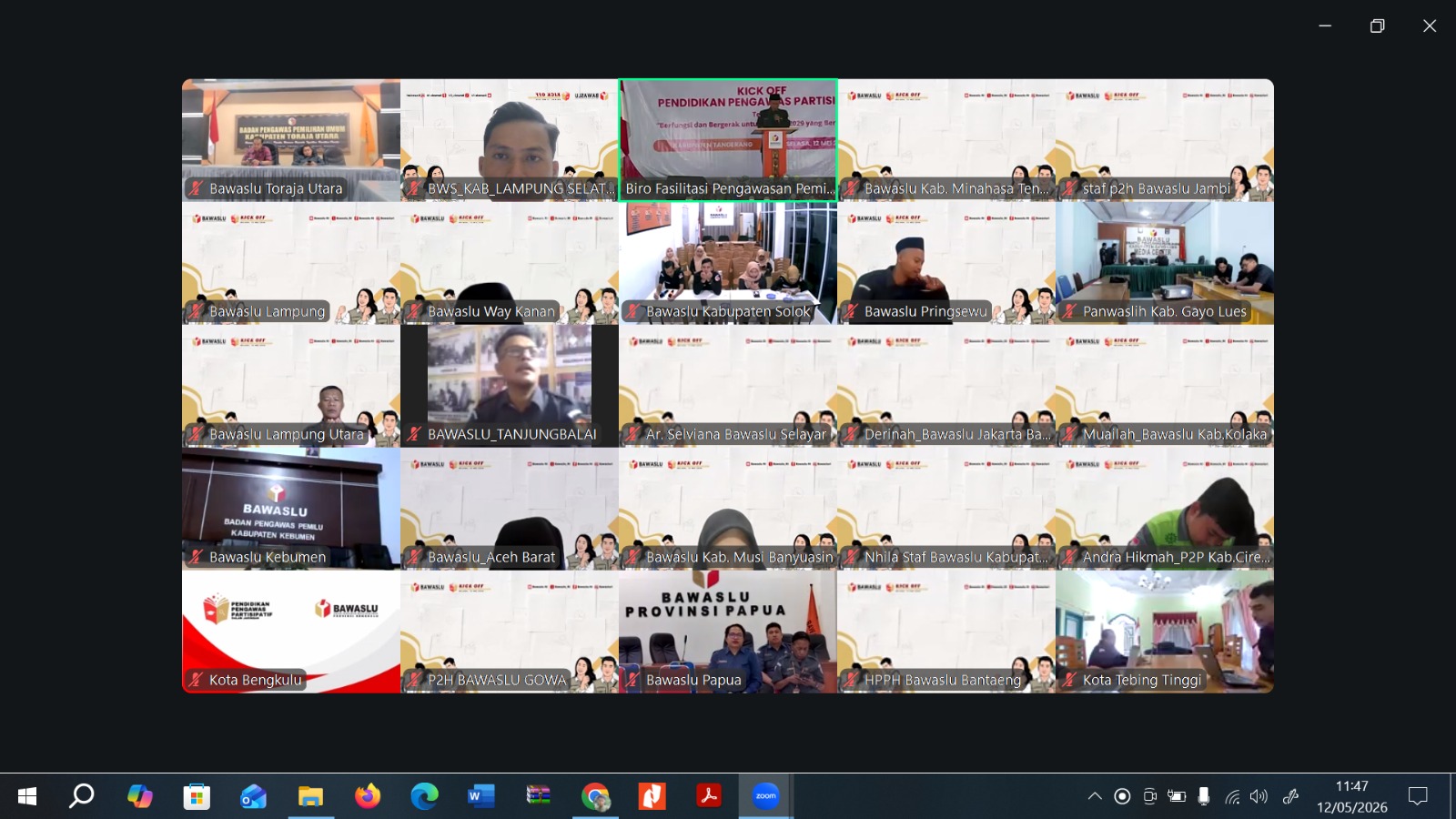Open the Windows Start menu
Viewport: 1456px width, 819px height.
pyautogui.click(x=27, y=796)
